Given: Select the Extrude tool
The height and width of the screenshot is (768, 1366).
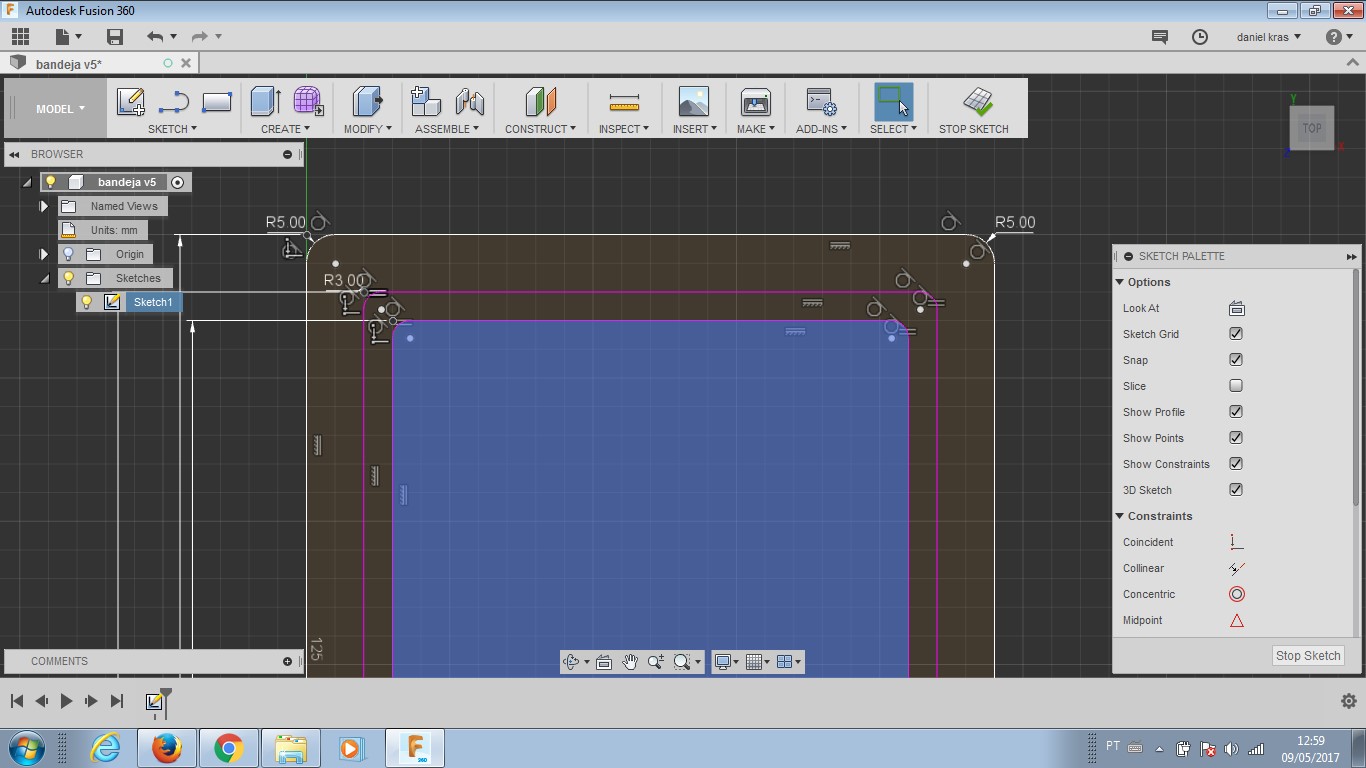Looking at the screenshot, I should pyautogui.click(x=266, y=101).
